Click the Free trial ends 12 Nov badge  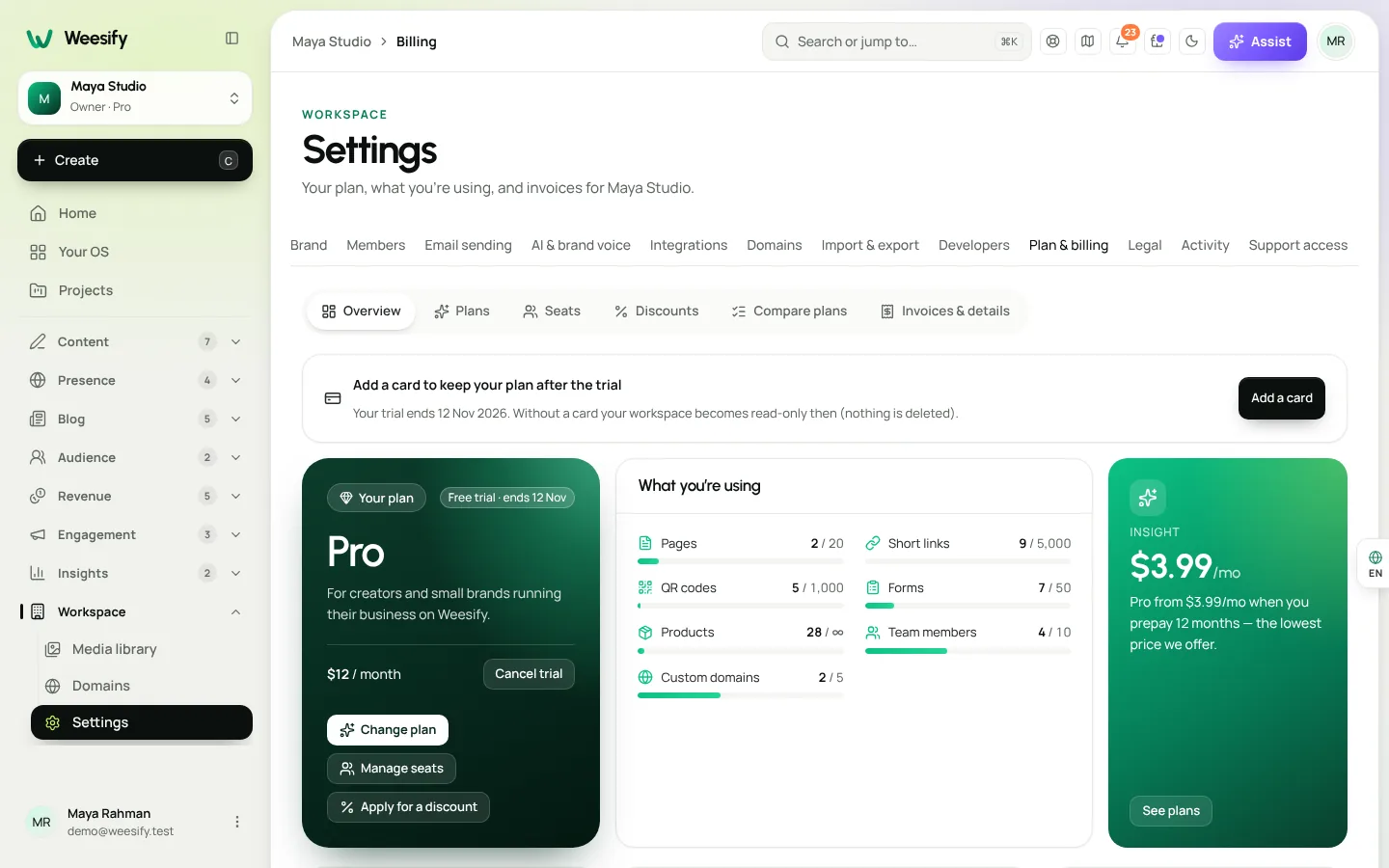(x=507, y=498)
